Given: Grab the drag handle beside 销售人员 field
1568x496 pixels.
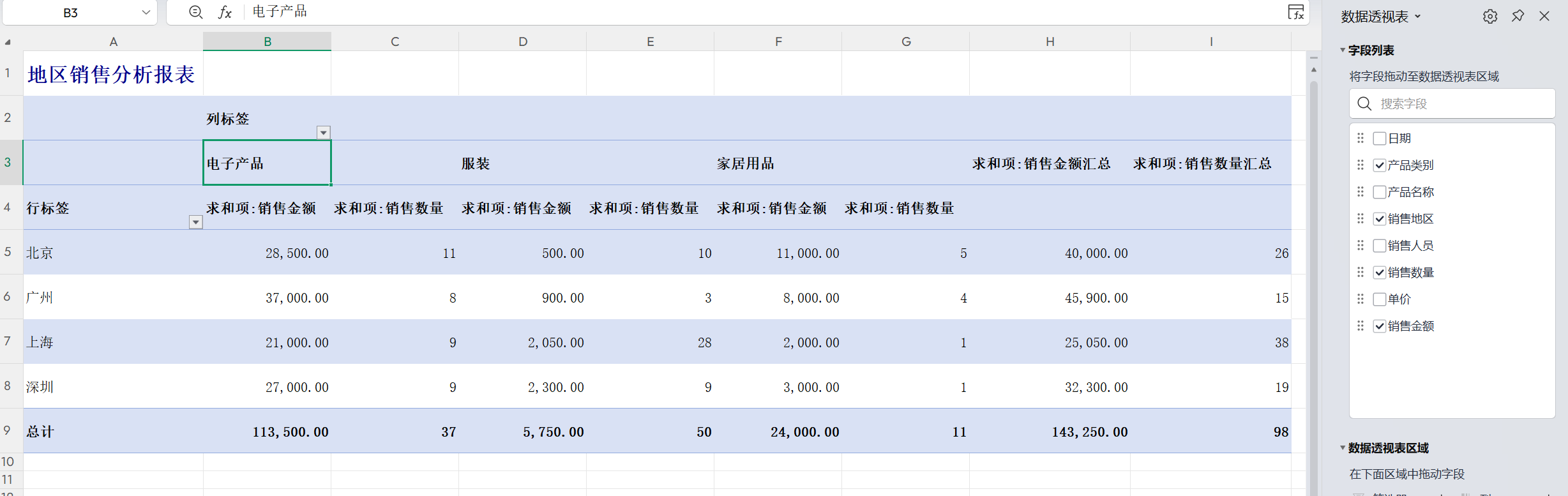Looking at the screenshot, I should coord(1361,245).
